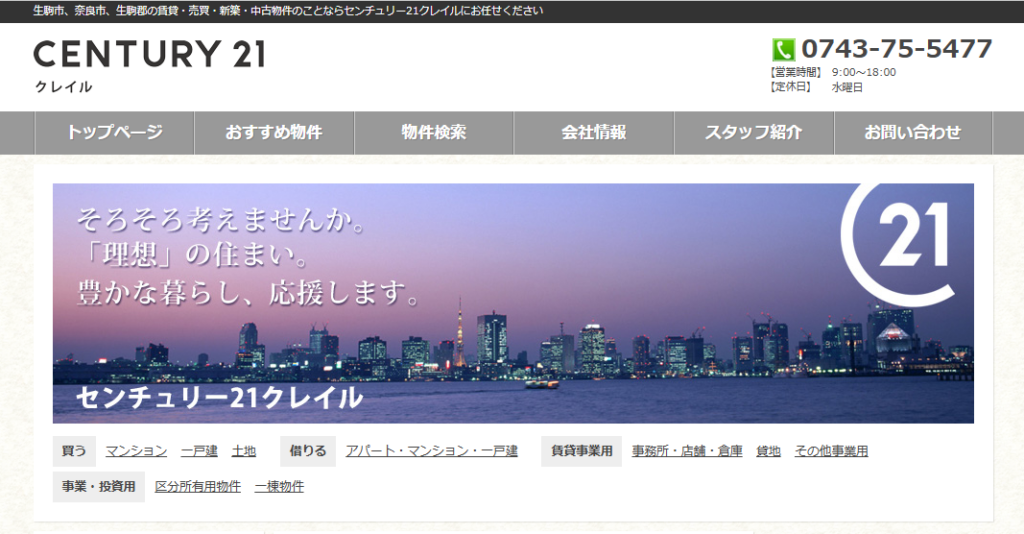
Task: Click the Tokyo skyline banner image
Action: coord(513,304)
